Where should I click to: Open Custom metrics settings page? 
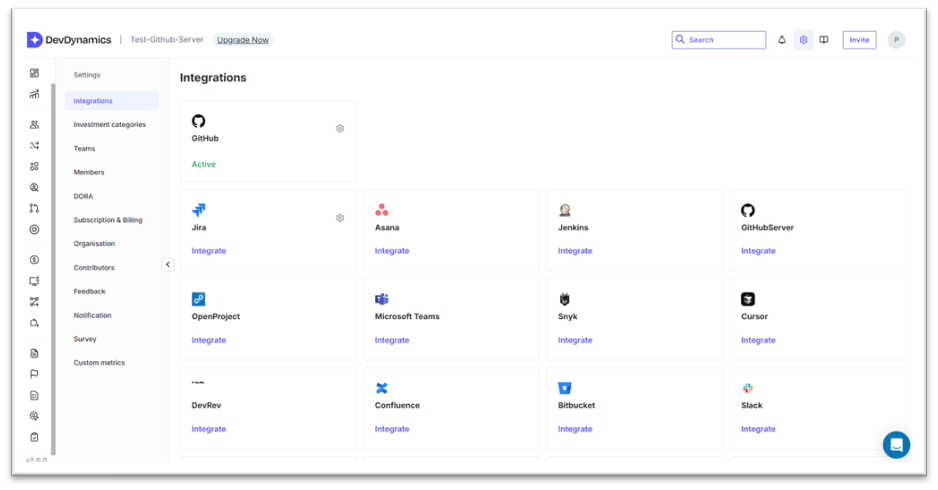click(99, 363)
